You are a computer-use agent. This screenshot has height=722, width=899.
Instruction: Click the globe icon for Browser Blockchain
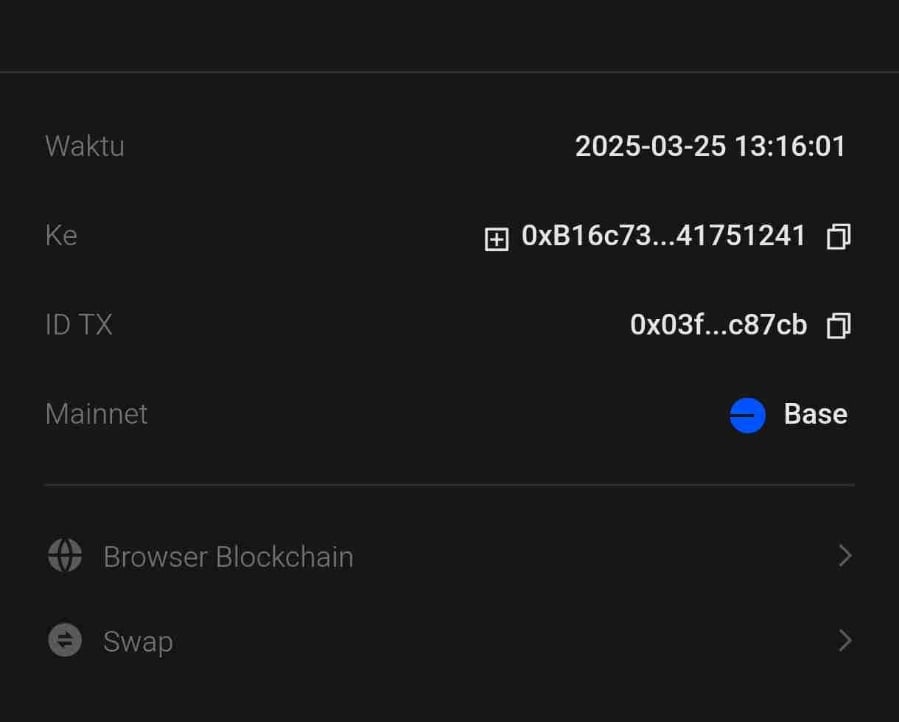coord(65,556)
